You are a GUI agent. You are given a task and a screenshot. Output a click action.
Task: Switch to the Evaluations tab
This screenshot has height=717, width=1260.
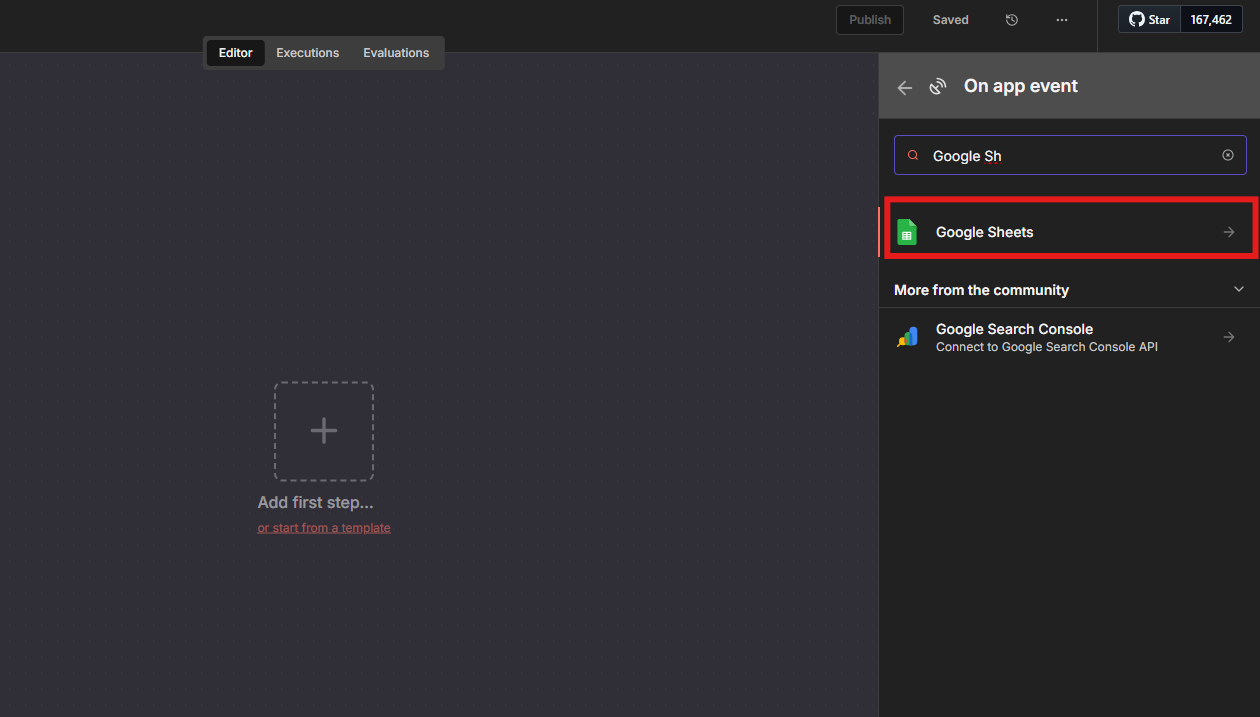pos(396,53)
